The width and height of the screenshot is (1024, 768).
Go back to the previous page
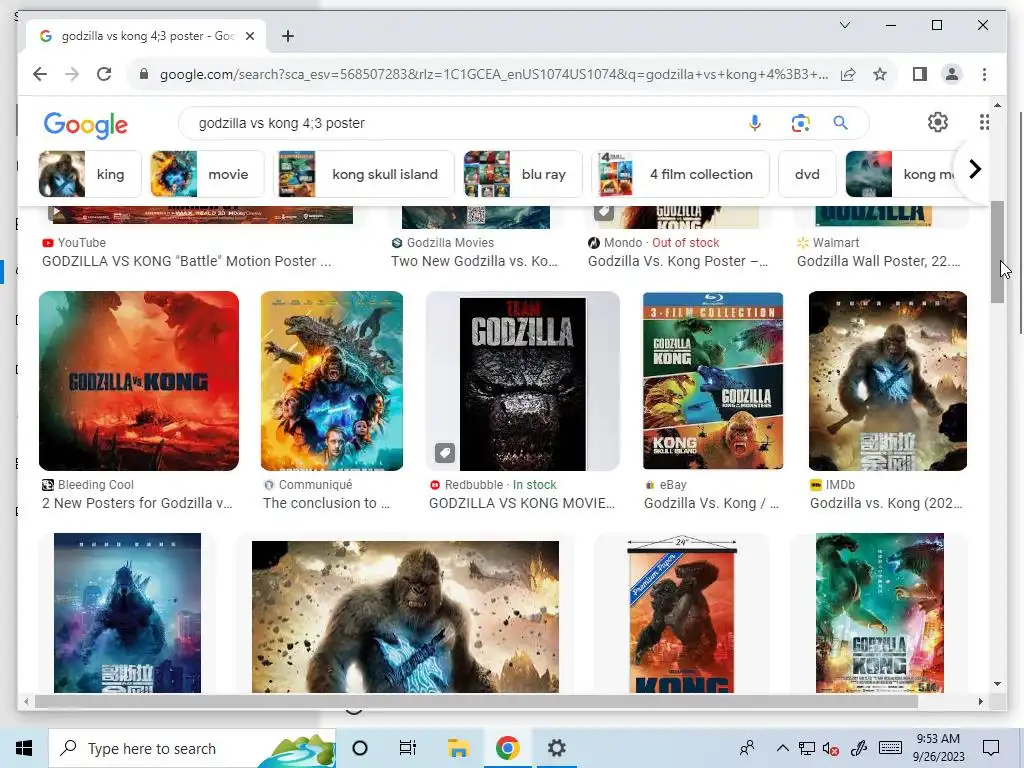point(40,74)
